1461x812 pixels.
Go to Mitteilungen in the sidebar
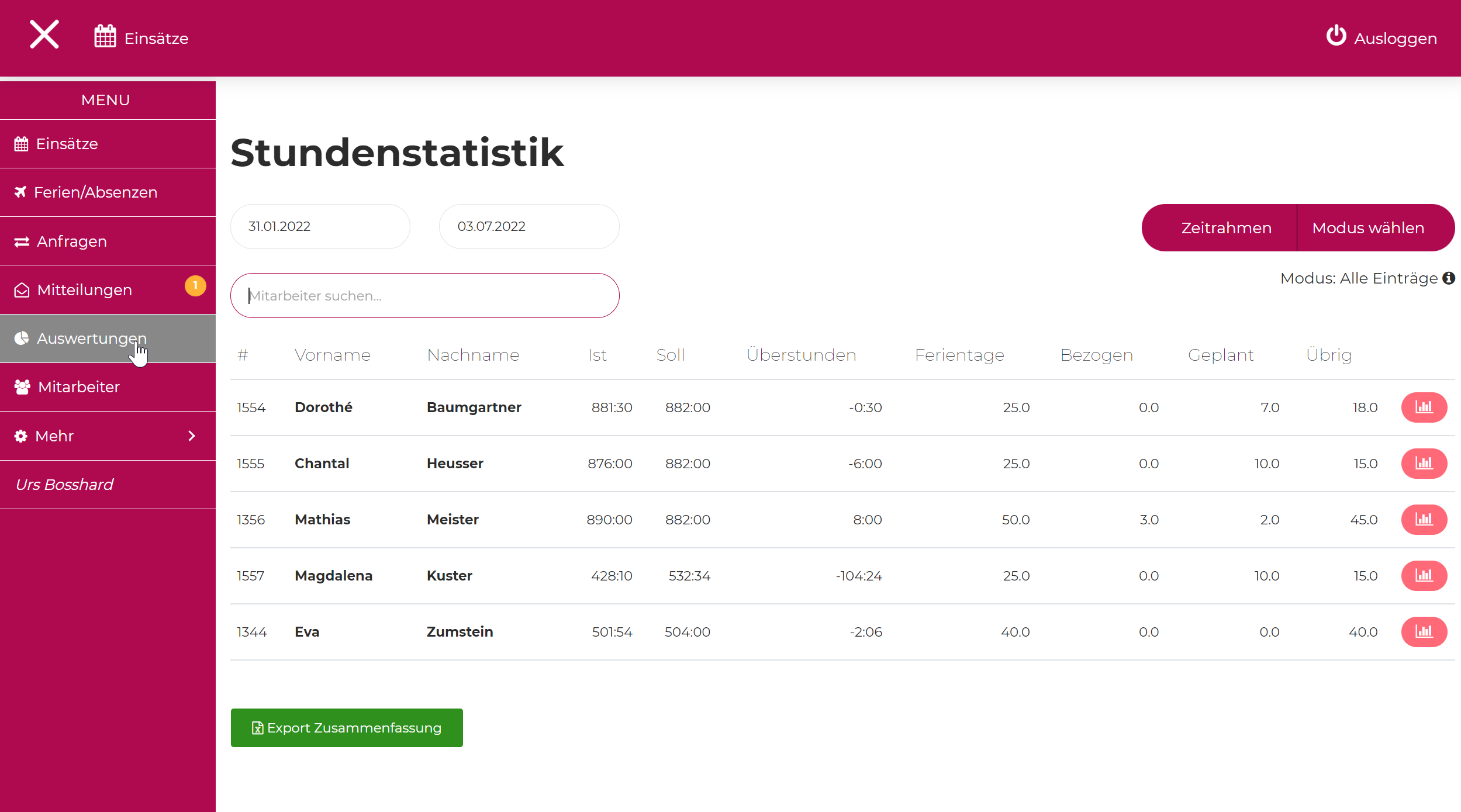[85, 290]
